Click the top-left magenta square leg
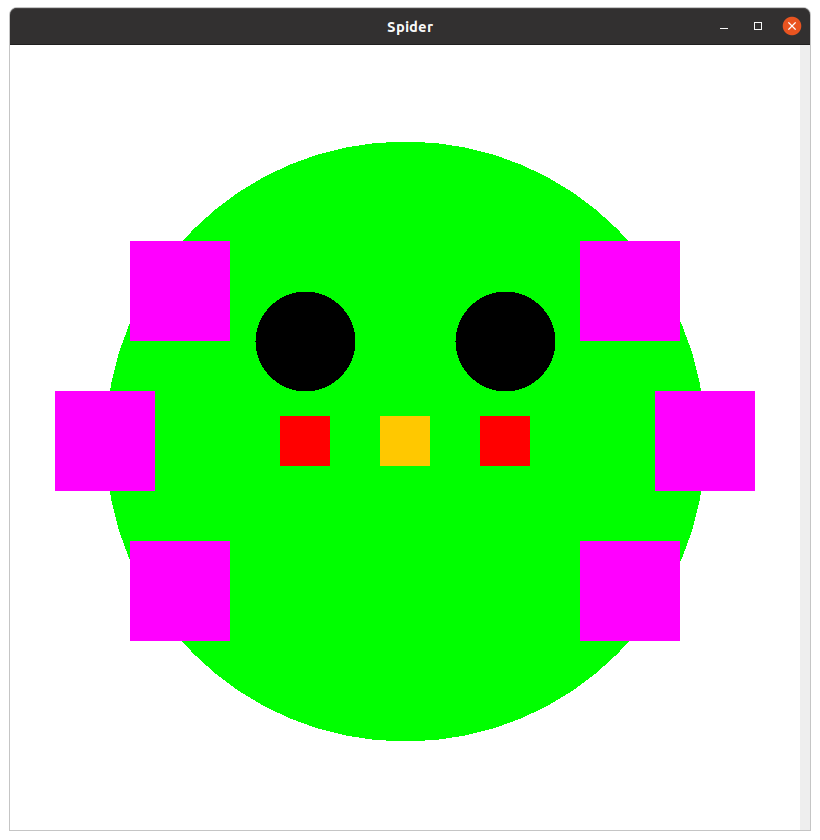820x840 pixels. pyautogui.click(x=180, y=291)
